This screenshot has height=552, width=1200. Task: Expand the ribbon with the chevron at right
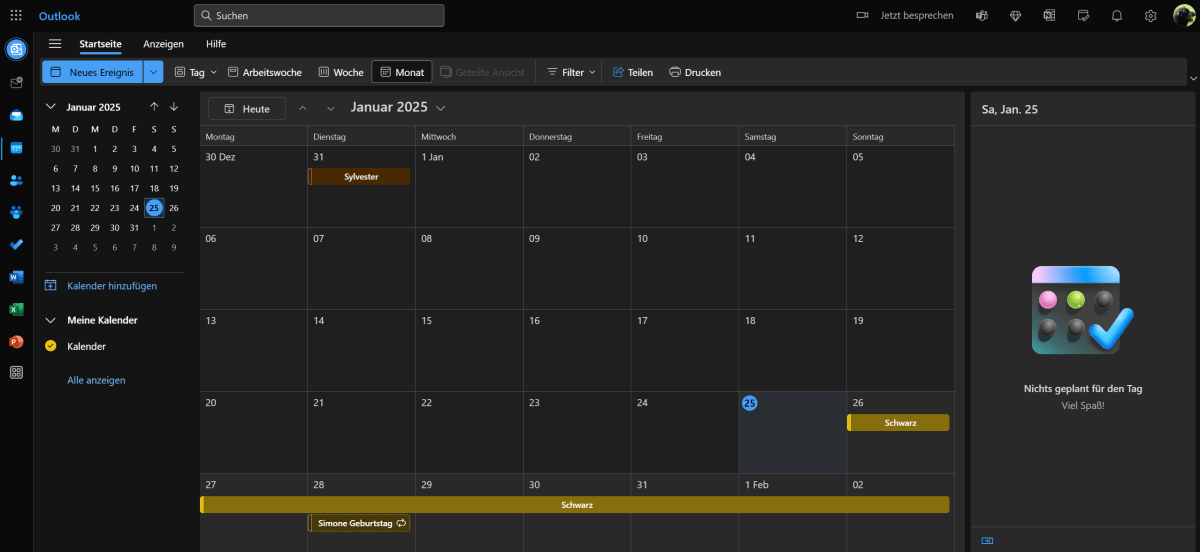1192,78
